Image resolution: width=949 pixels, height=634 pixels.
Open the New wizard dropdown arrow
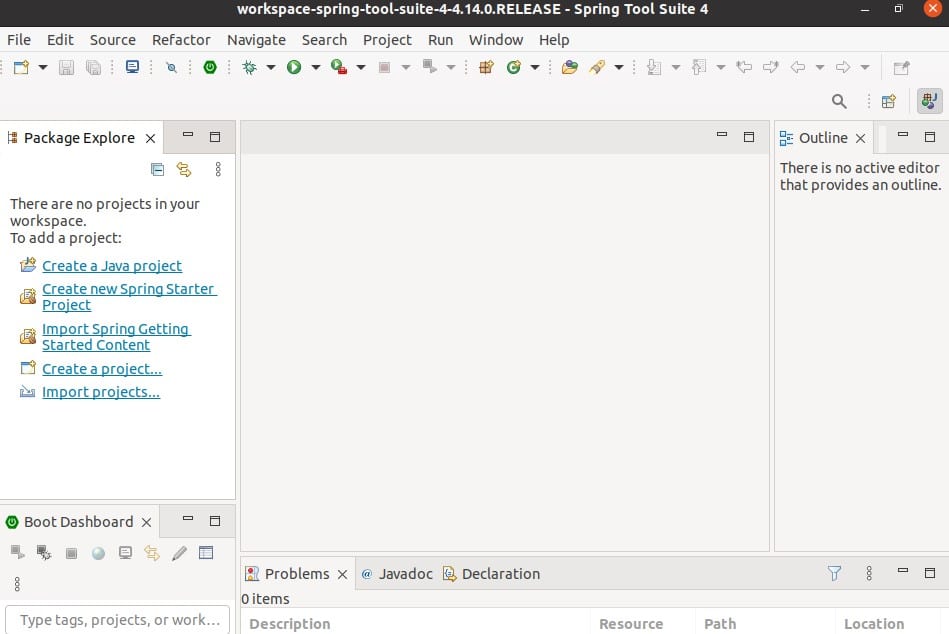pyautogui.click(x=43, y=67)
